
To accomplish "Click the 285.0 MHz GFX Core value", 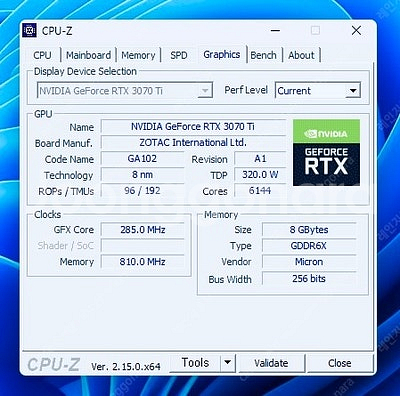I will (x=143, y=230).
